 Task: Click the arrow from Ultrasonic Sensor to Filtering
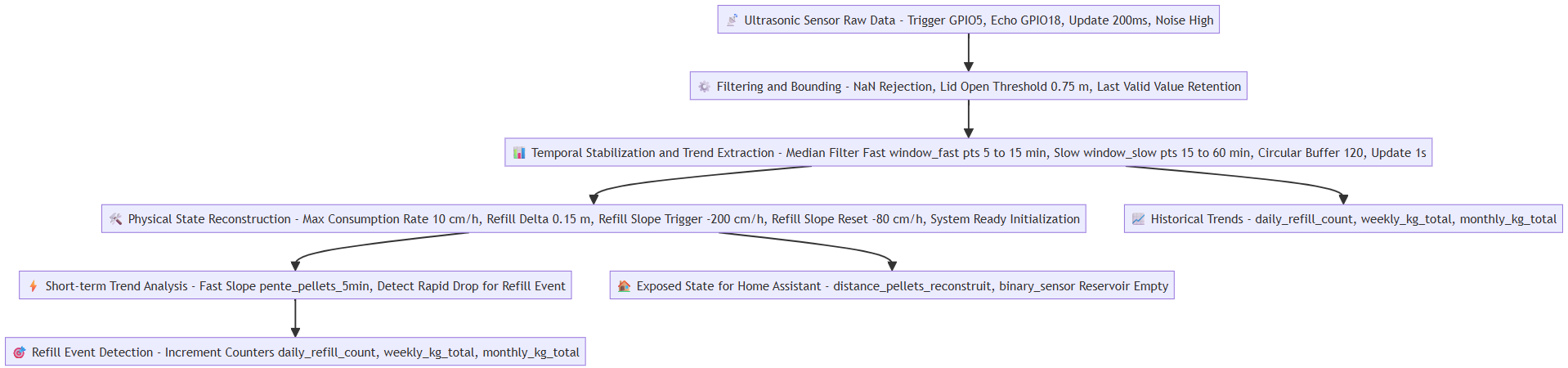969,52
